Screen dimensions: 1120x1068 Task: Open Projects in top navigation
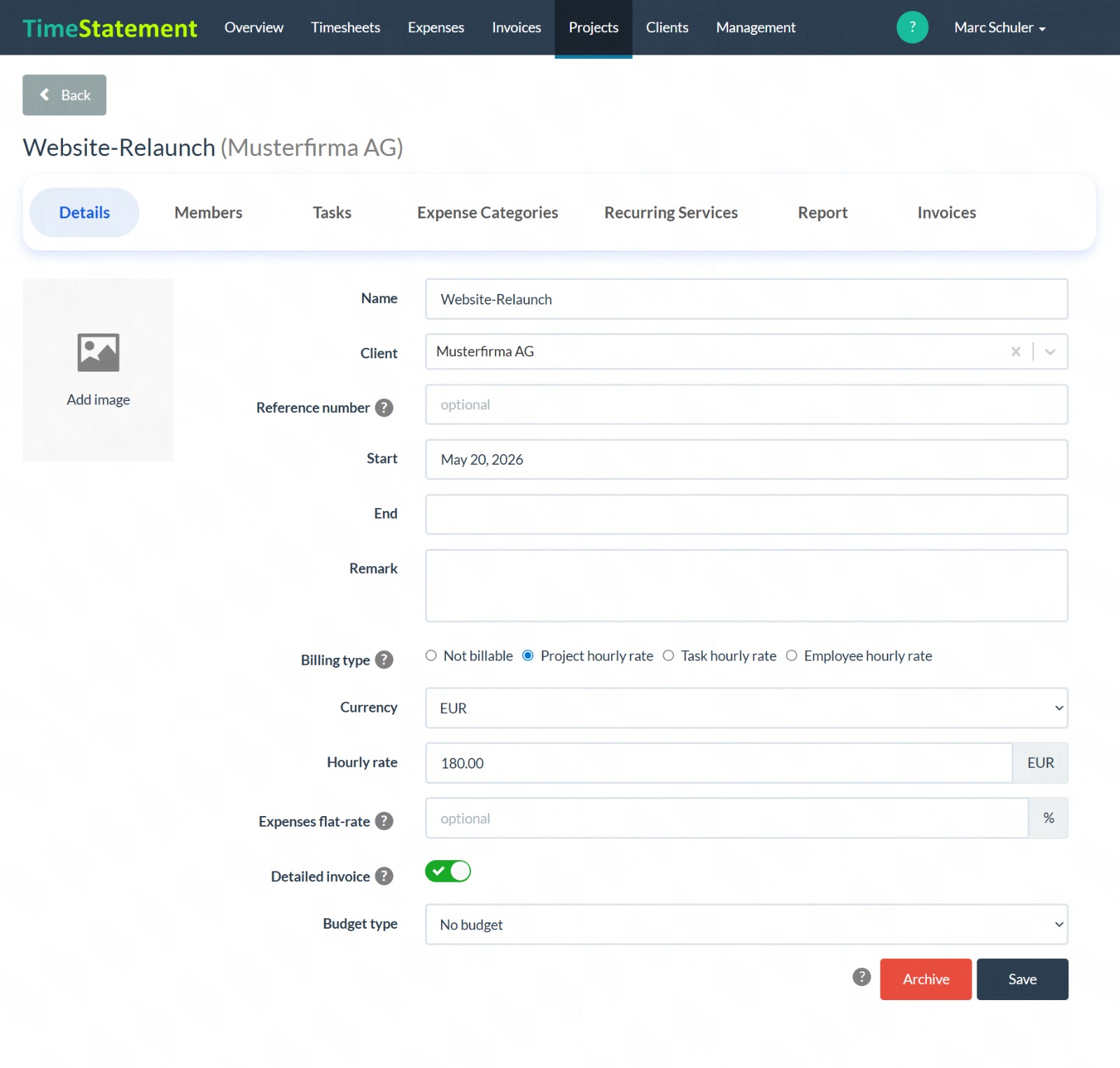click(594, 27)
